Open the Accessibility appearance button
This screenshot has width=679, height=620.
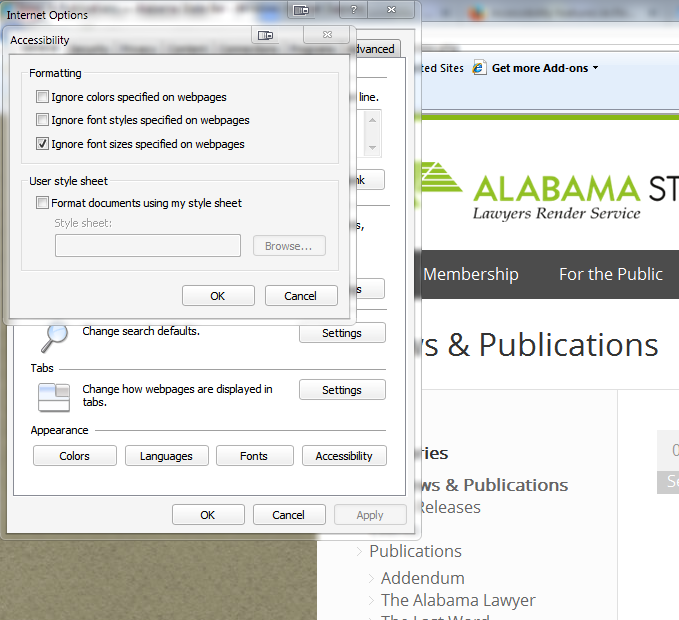coord(344,456)
